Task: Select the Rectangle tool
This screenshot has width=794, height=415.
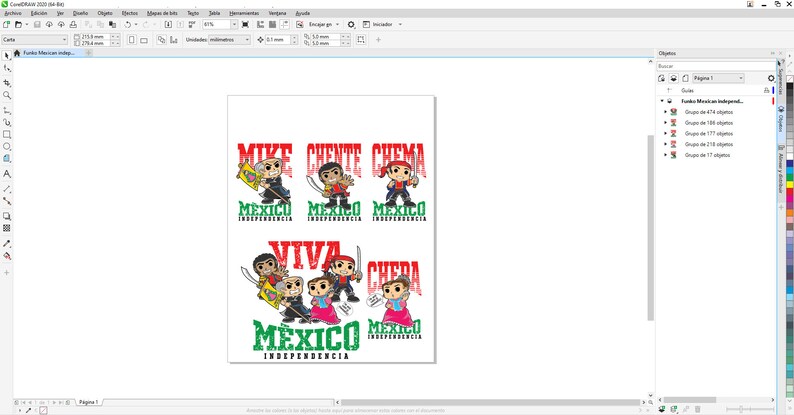Action: pyautogui.click(x=7, y=135)
